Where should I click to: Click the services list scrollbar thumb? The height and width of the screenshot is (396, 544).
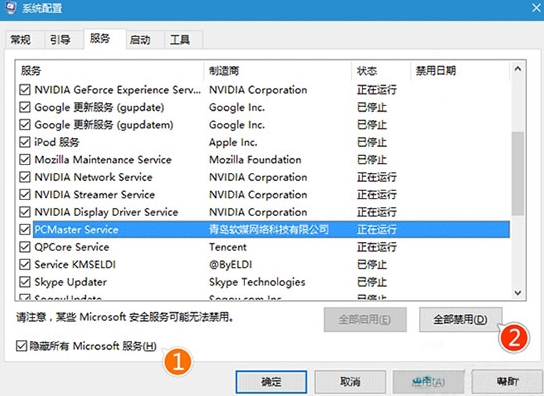pyautogui.click(x=518, y=173)
